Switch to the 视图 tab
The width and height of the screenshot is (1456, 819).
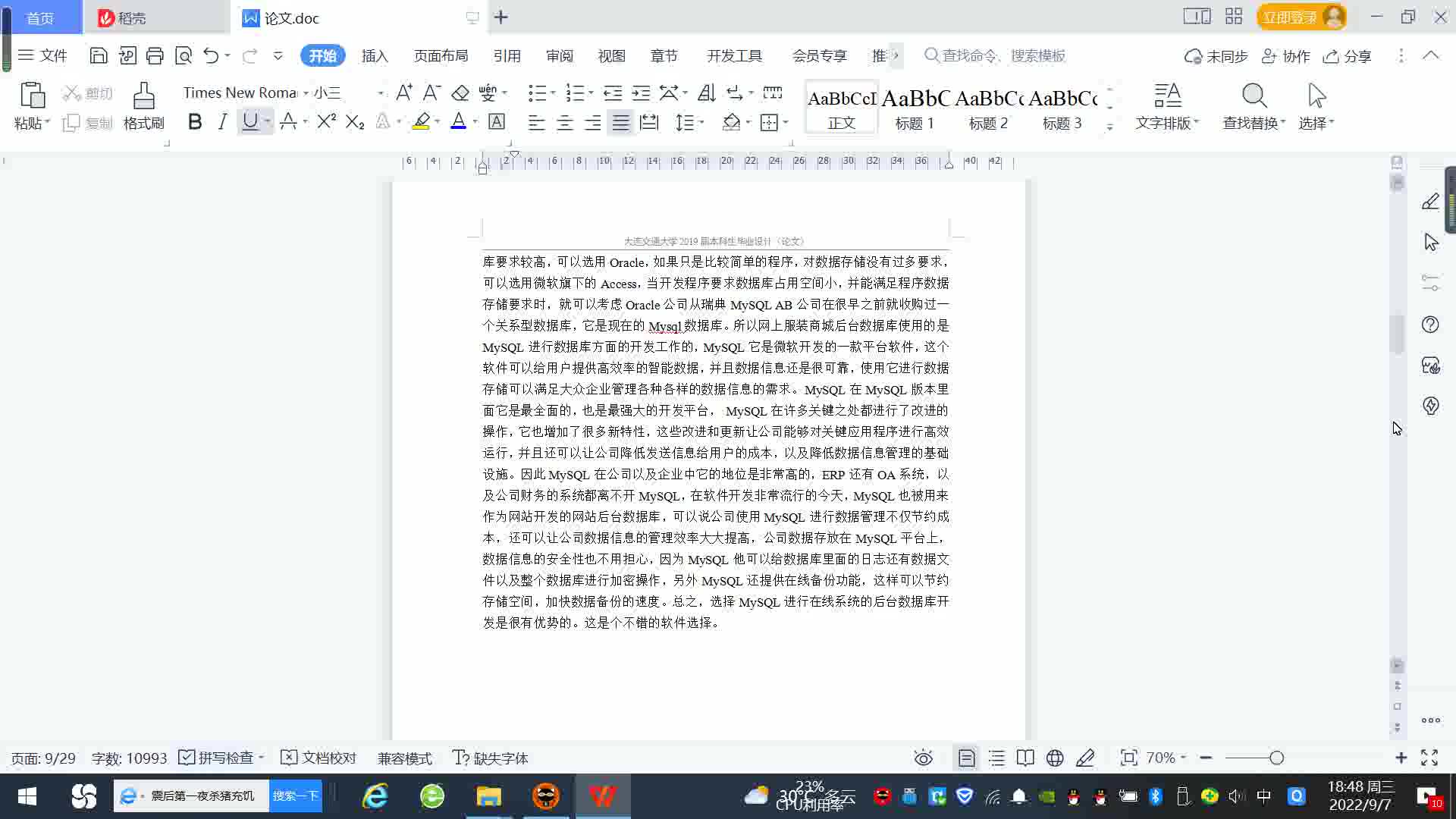pyautogui.click(x=611, y=55)
